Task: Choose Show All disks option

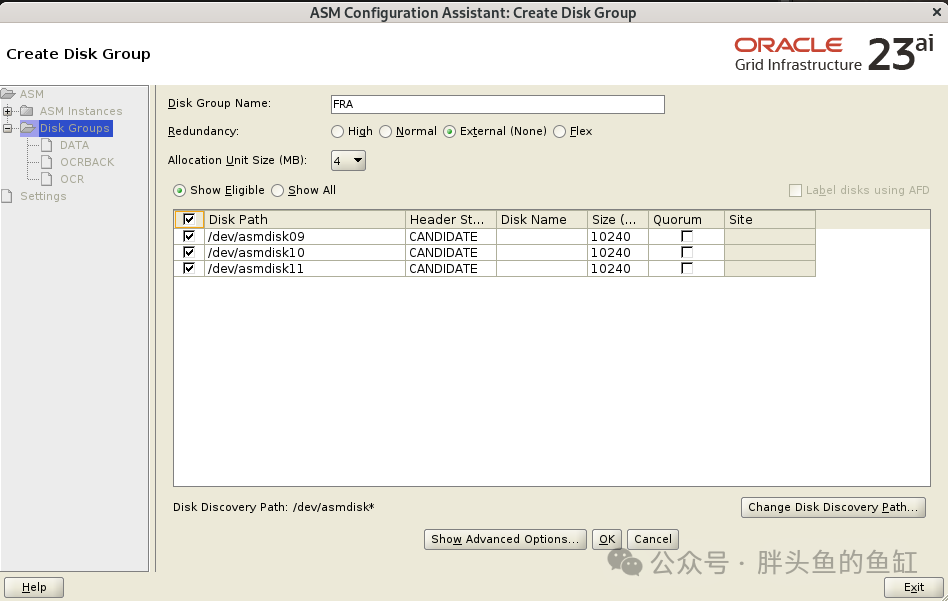Action: pos(278,190)
